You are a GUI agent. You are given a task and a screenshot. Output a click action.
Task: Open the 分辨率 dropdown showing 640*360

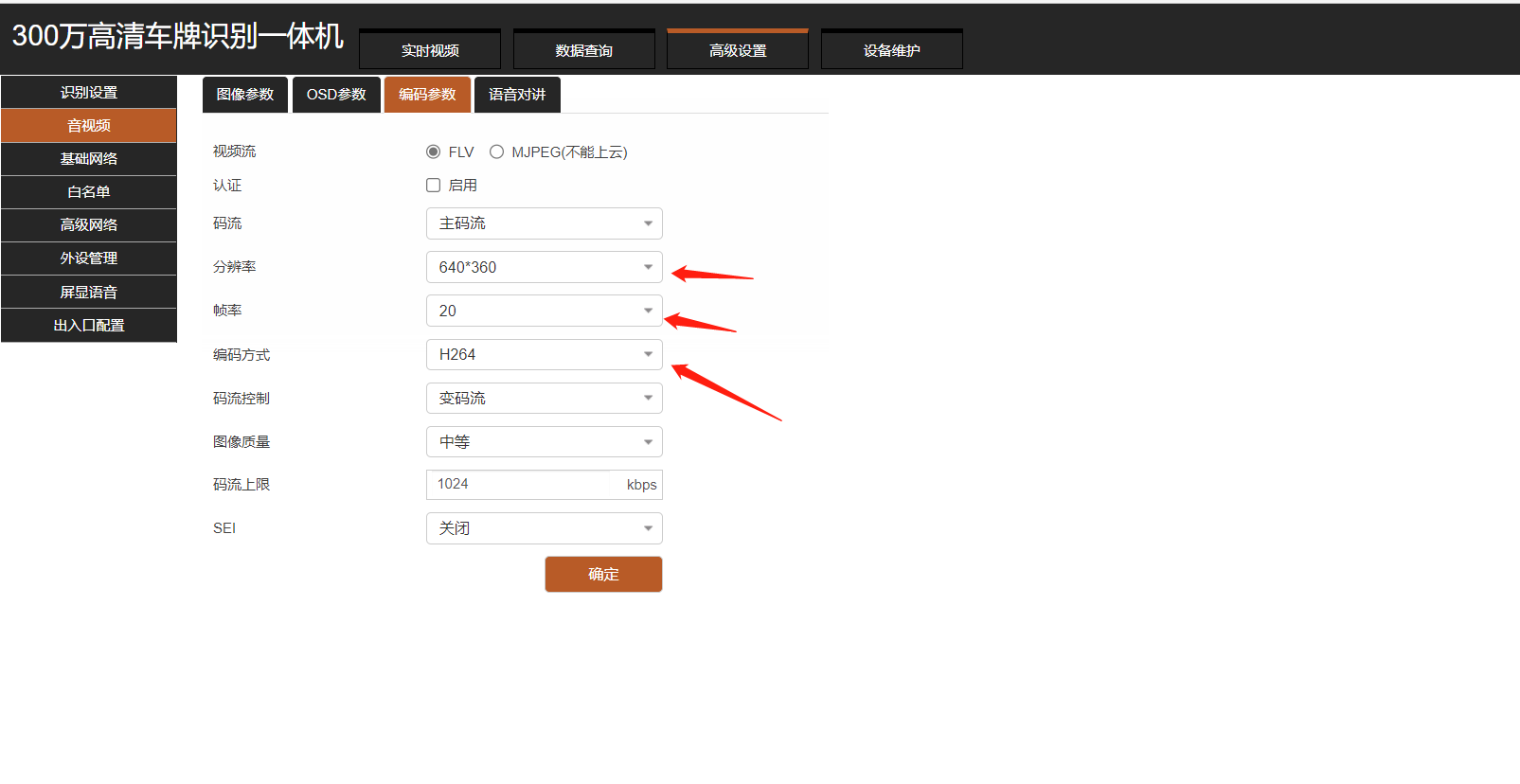545,267
